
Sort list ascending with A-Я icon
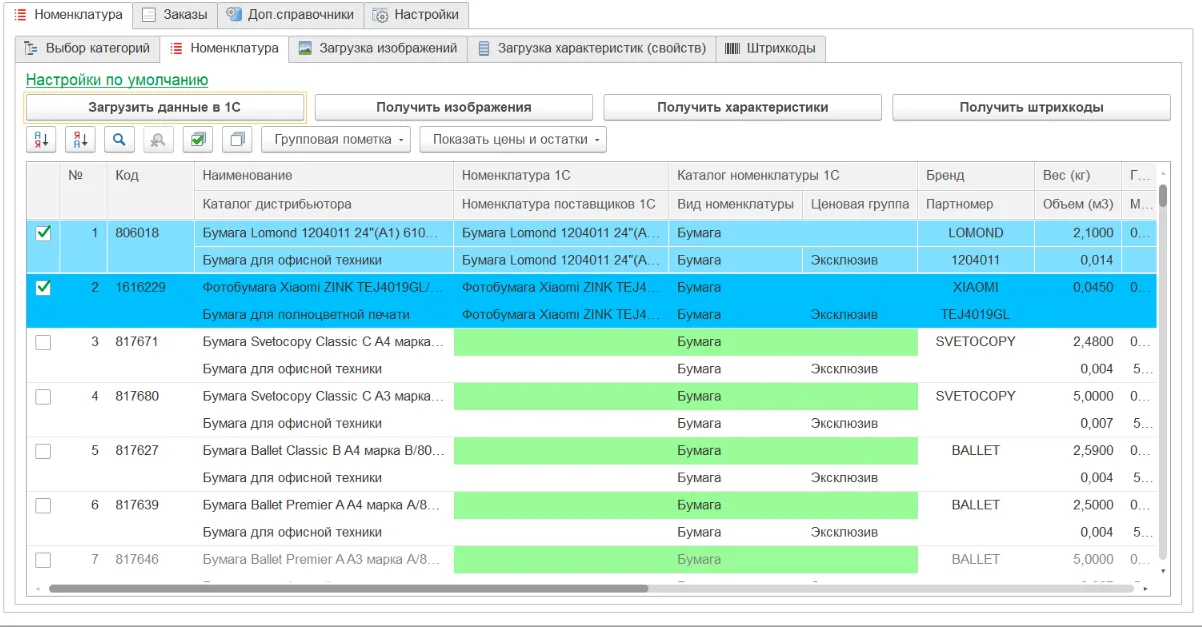[41, 140]
